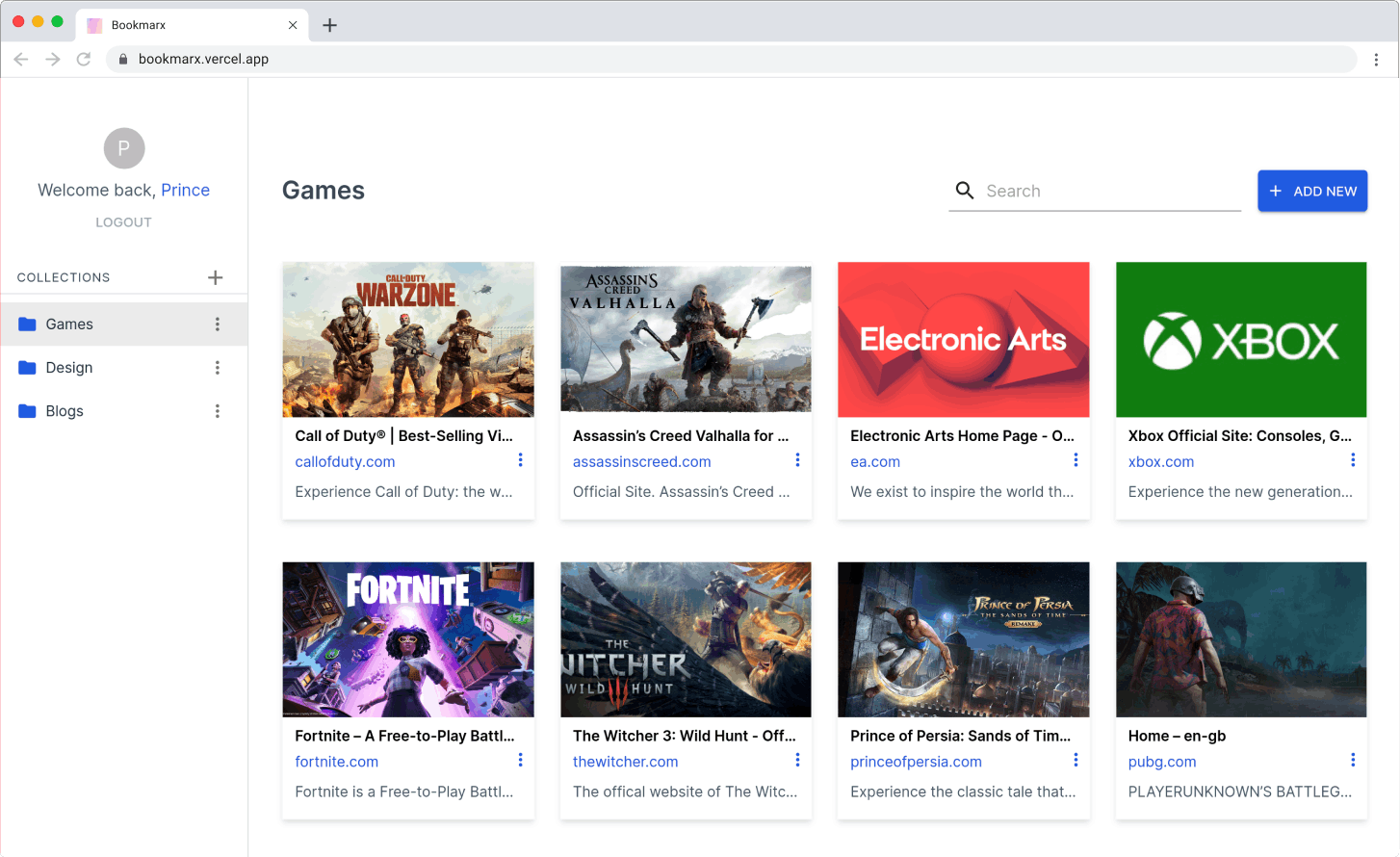Click the ADD NEW button
Image resolution: width=1400 pixels, height=857 pixels.
click(1312, 191)
